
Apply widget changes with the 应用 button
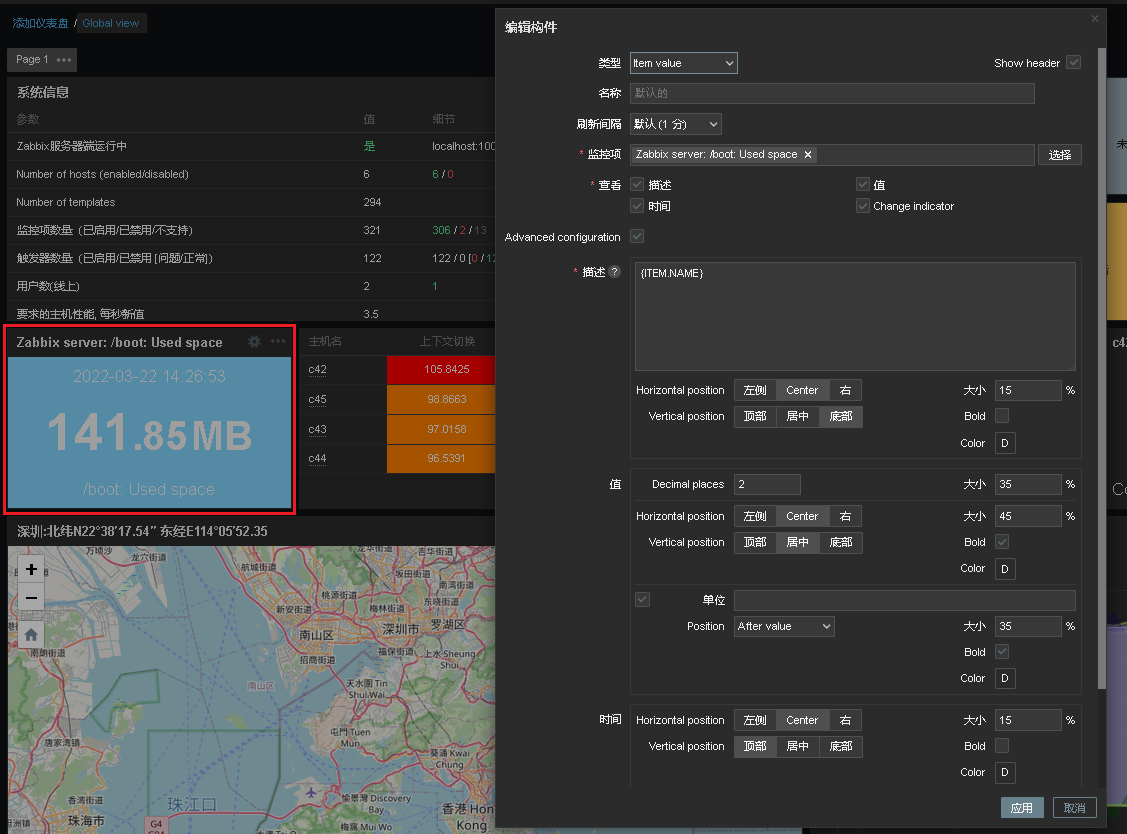[1022, 807]
